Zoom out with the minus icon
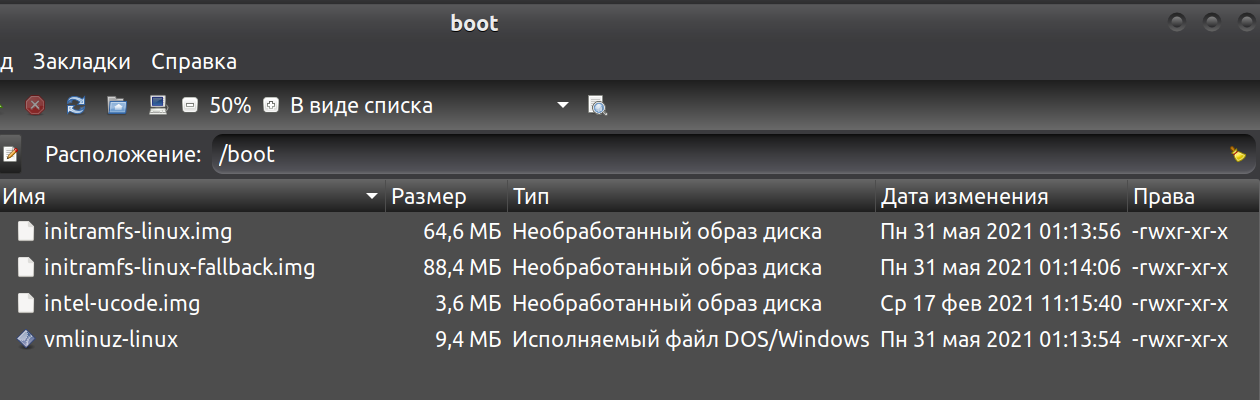This screenshot has width=1260, height=400. pos(190,105)
